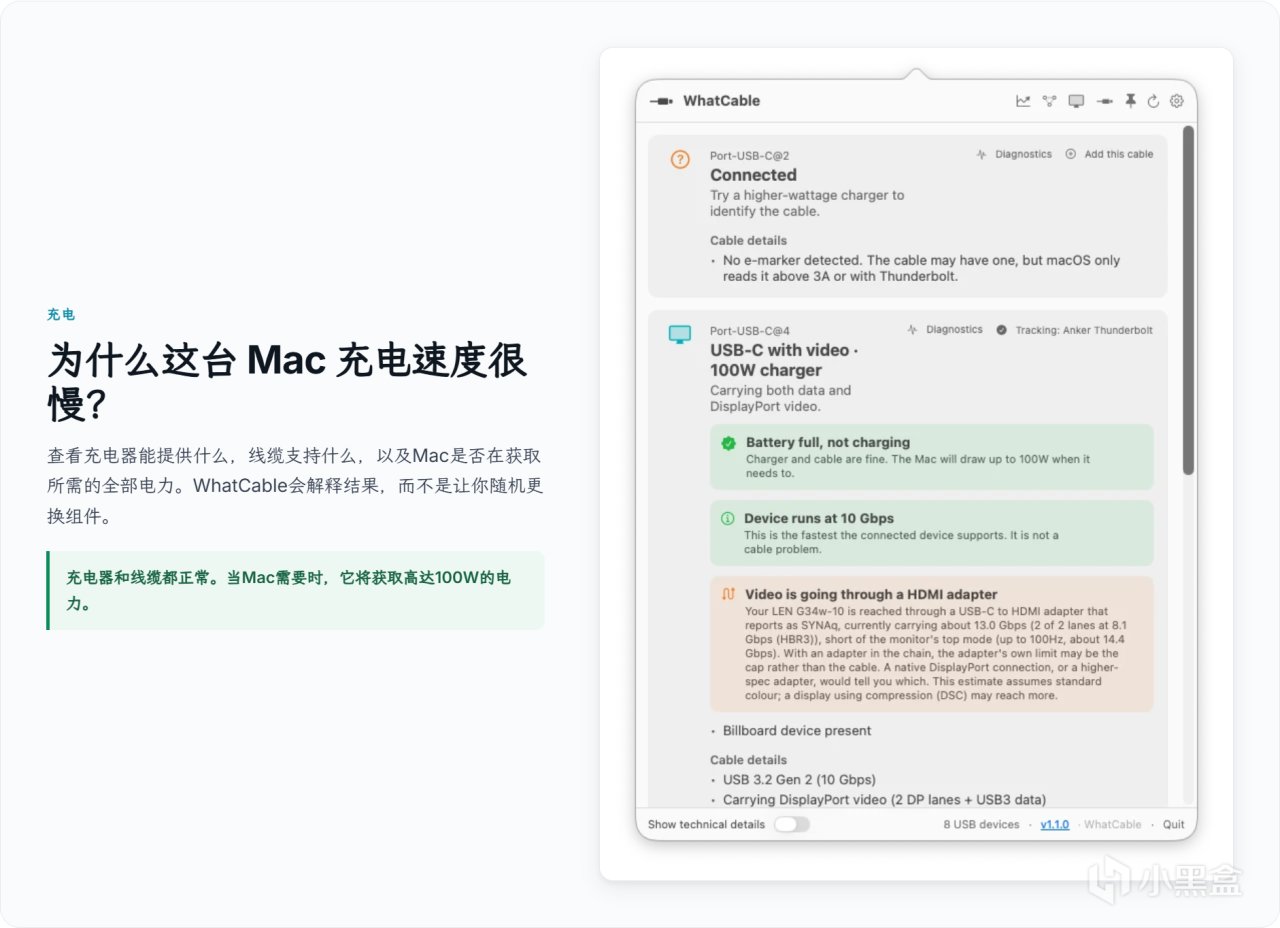Click the HDMI adapter warning notice
This screenshot has height=928, width=1280.
pyautogui.click(x=932, y=644)
